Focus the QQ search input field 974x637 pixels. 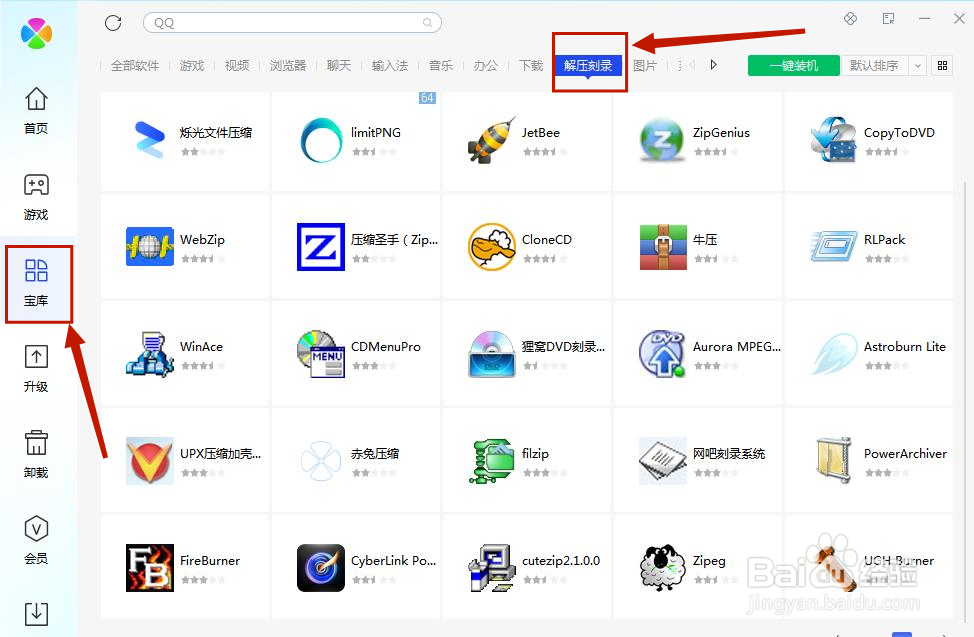pos(292,23)
